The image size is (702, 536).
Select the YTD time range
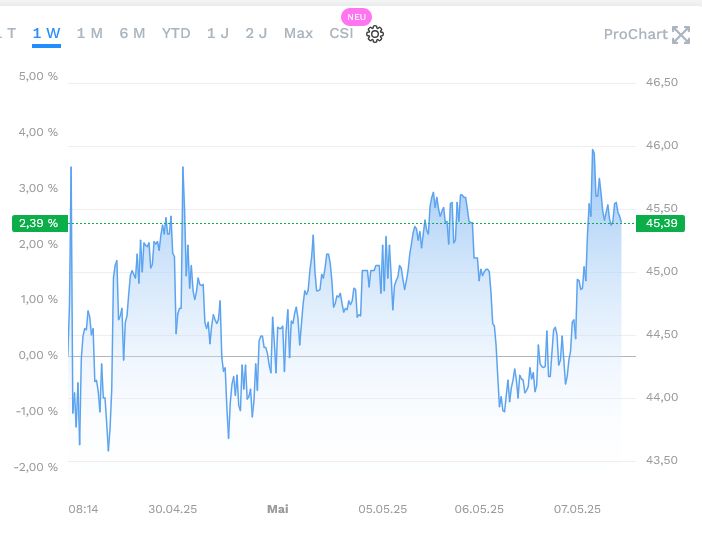pyautogui.click(x=176, y=34)
